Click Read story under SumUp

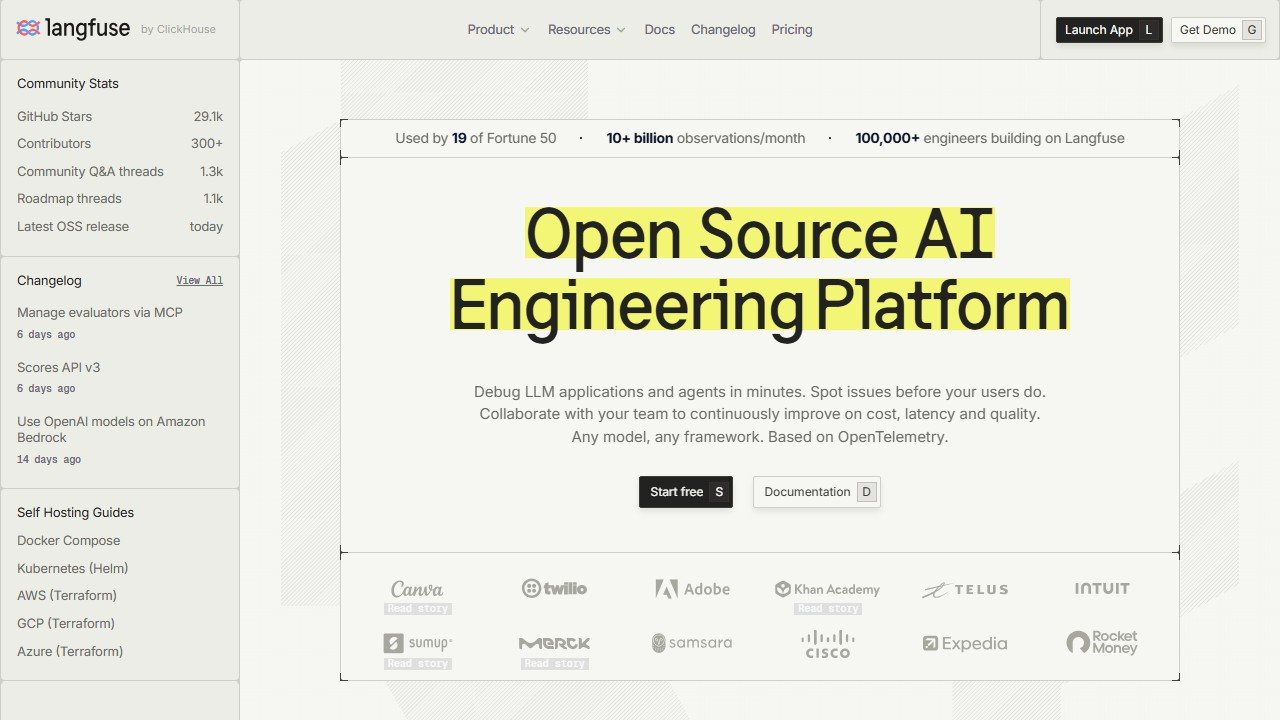coord(418,664)
